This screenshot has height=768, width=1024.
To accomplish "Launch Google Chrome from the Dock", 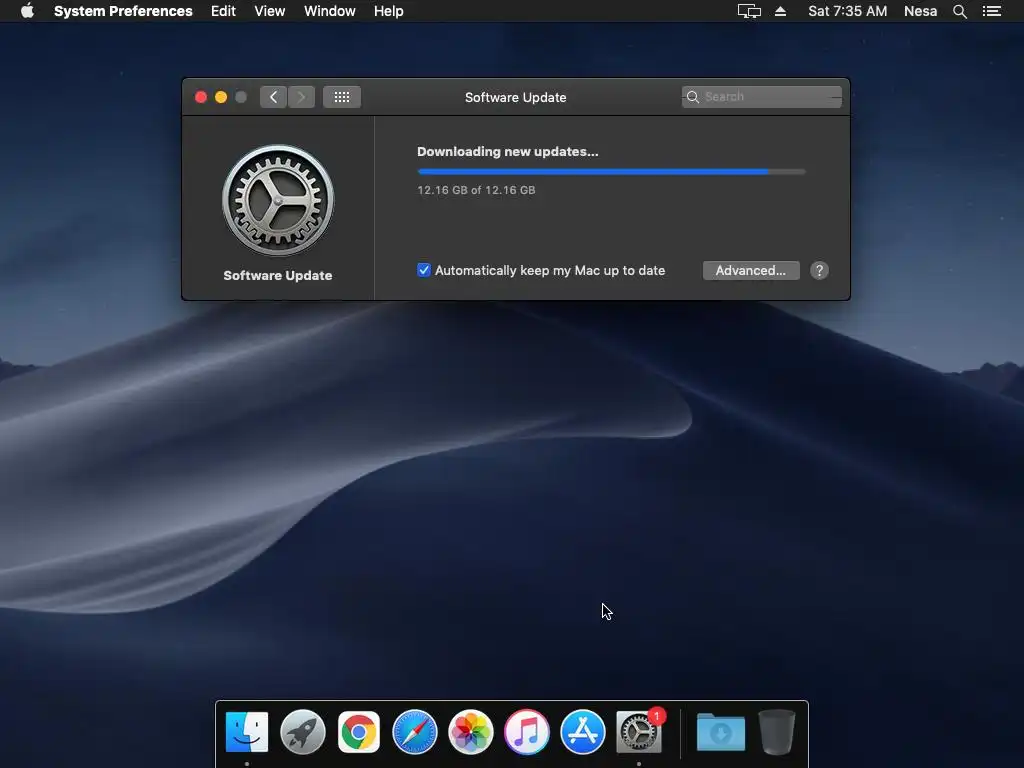I will pos(359,732).
